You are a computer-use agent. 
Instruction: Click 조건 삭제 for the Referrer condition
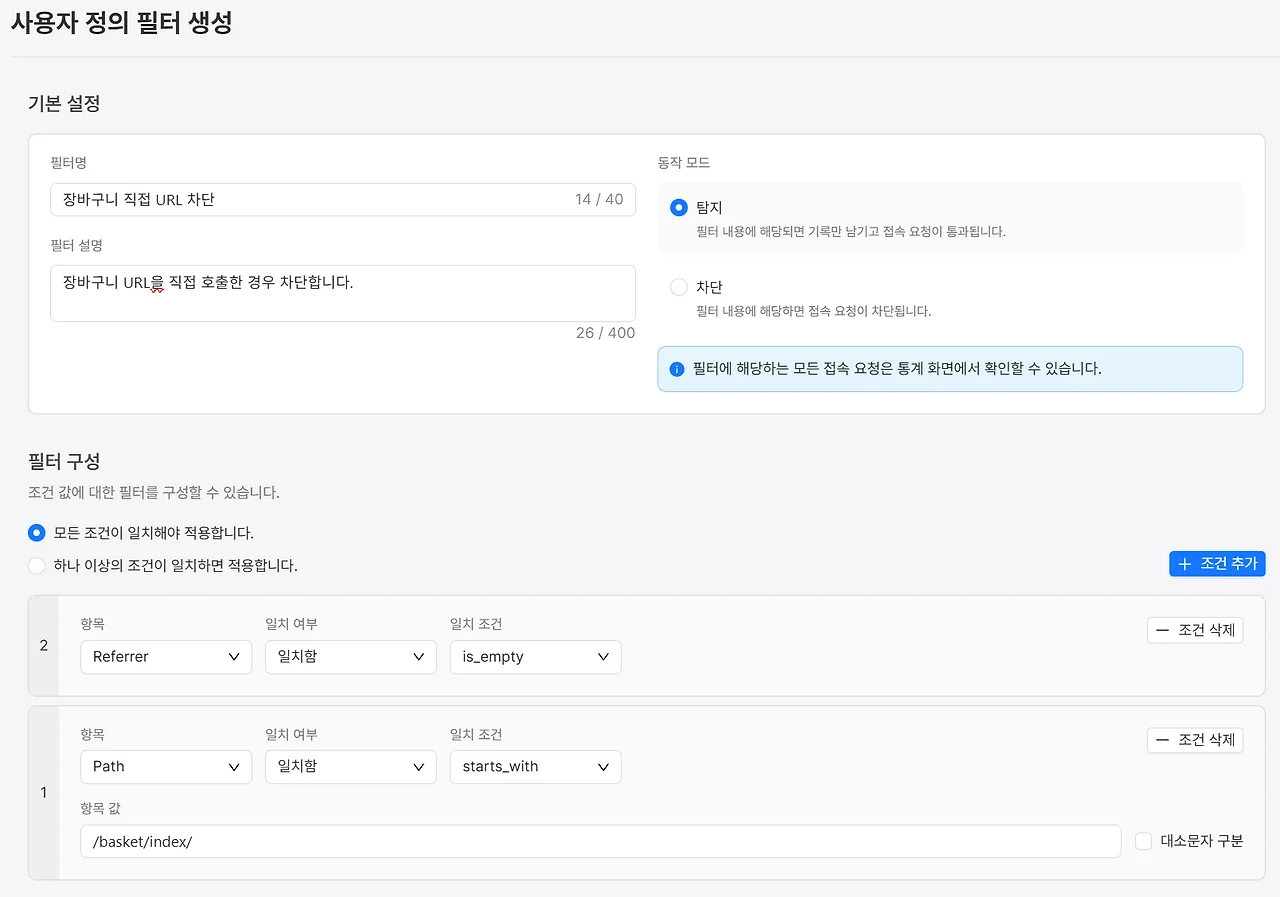[x=1195, y=629]
